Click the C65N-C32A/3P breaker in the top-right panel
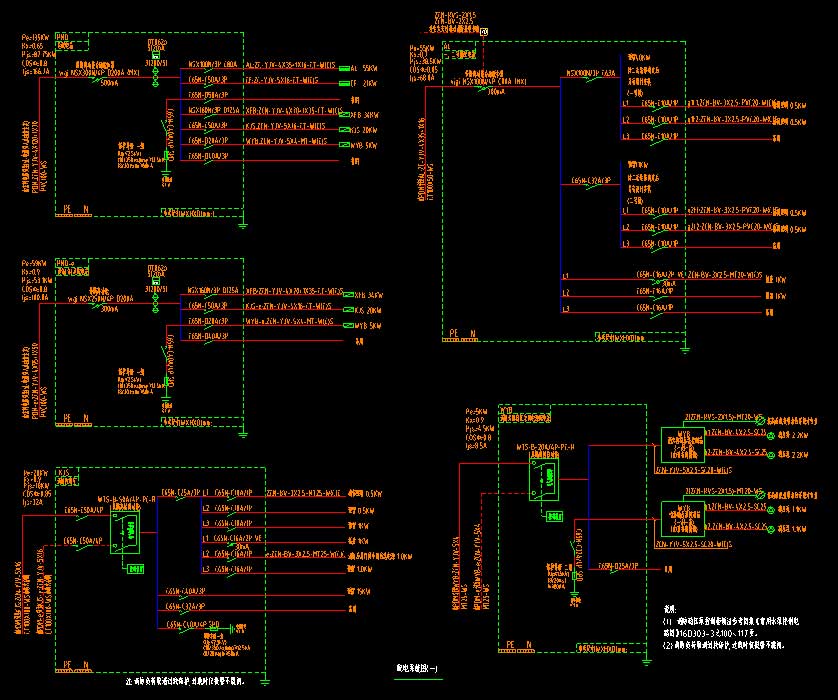 point(589,182)
